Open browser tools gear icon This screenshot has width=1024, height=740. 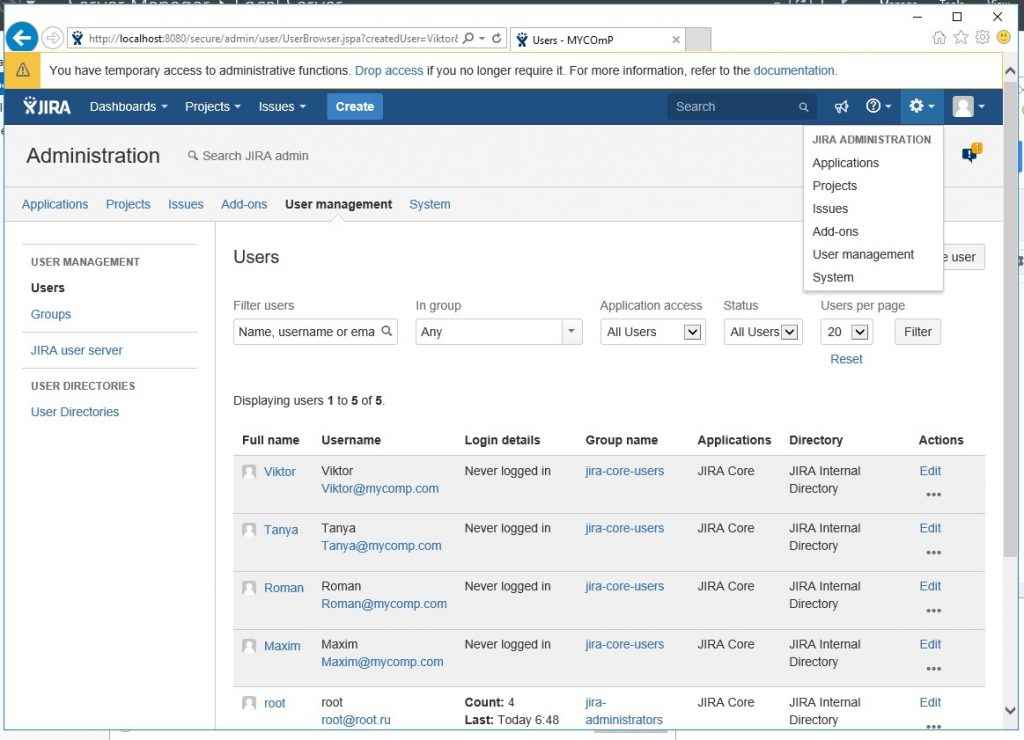(x=982, y=38)
